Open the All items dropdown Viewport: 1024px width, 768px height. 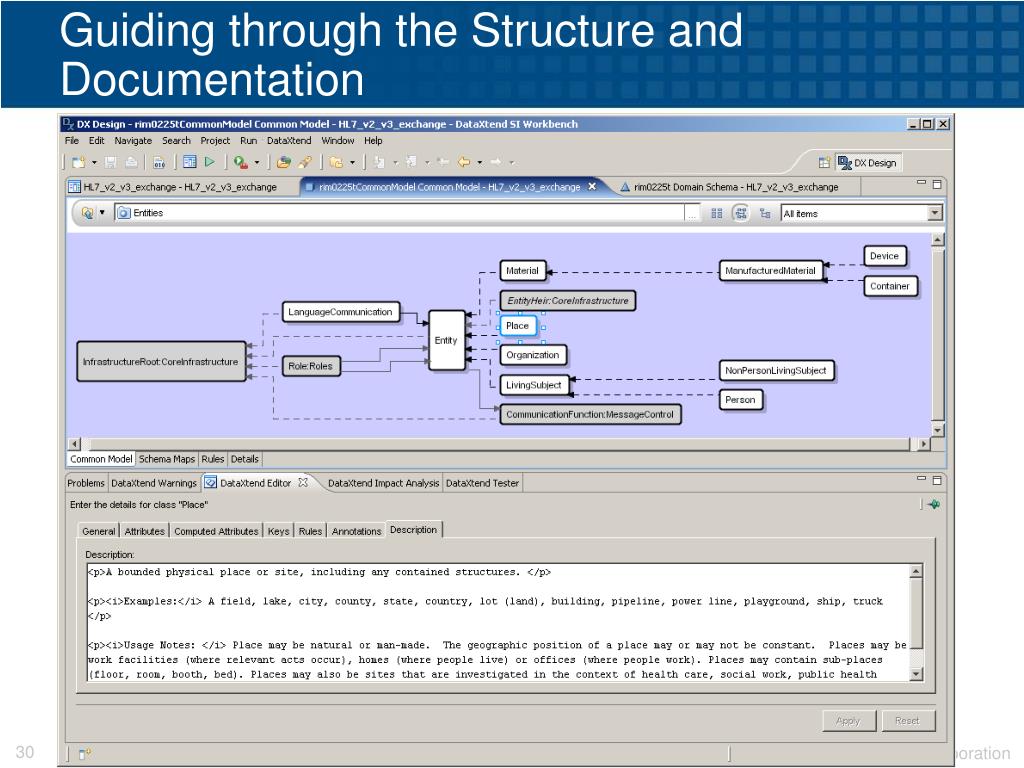[x=935, y=213]
